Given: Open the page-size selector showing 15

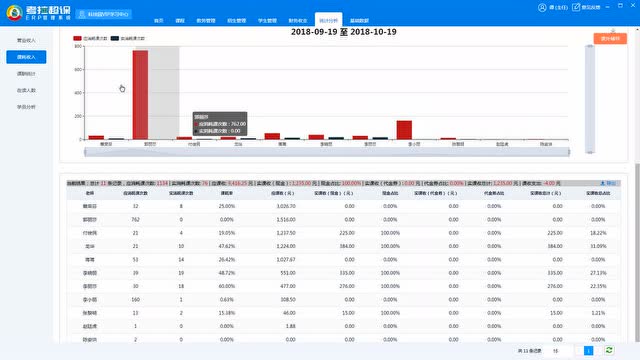Looking at the screenshot, I should (x=558, y=351).
